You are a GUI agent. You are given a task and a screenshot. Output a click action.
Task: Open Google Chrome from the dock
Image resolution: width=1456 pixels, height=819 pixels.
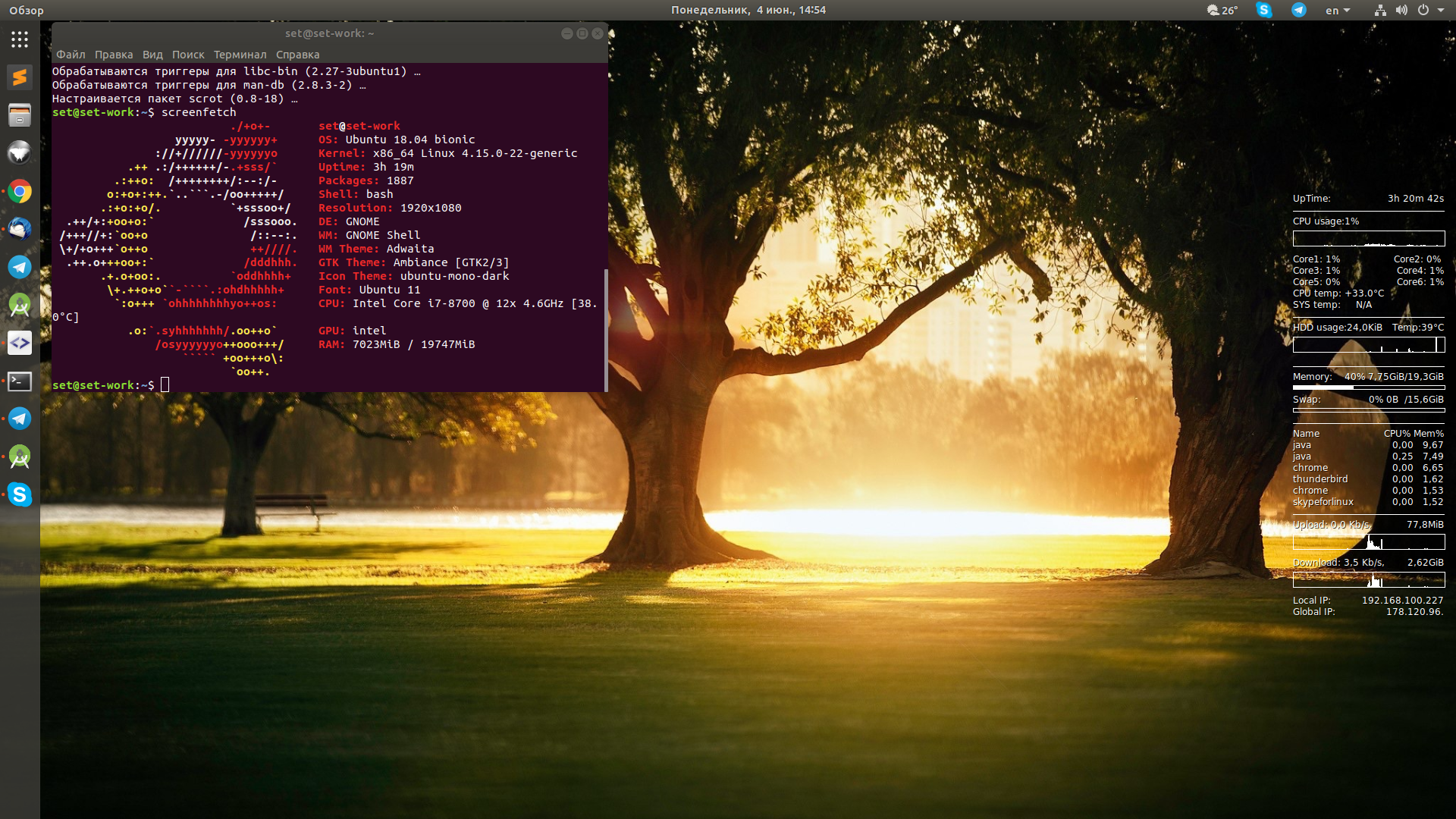click(20, 191)
